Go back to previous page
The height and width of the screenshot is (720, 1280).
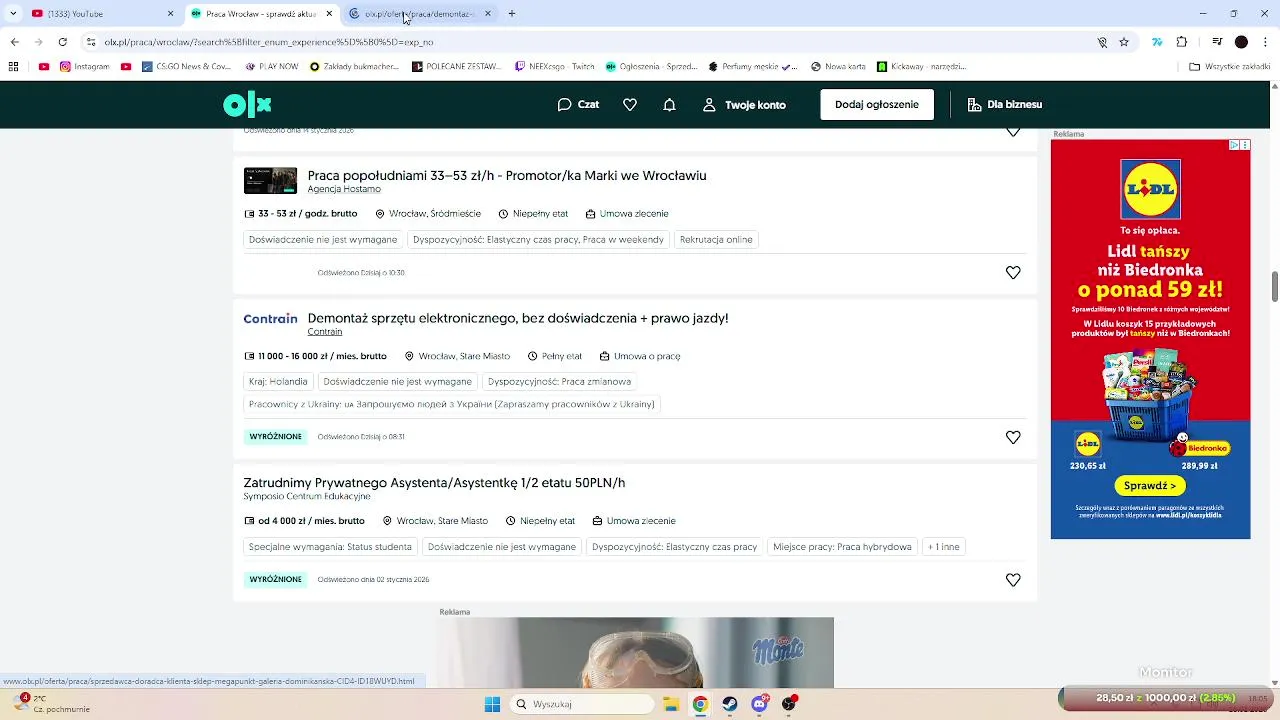tap(14, 42)
